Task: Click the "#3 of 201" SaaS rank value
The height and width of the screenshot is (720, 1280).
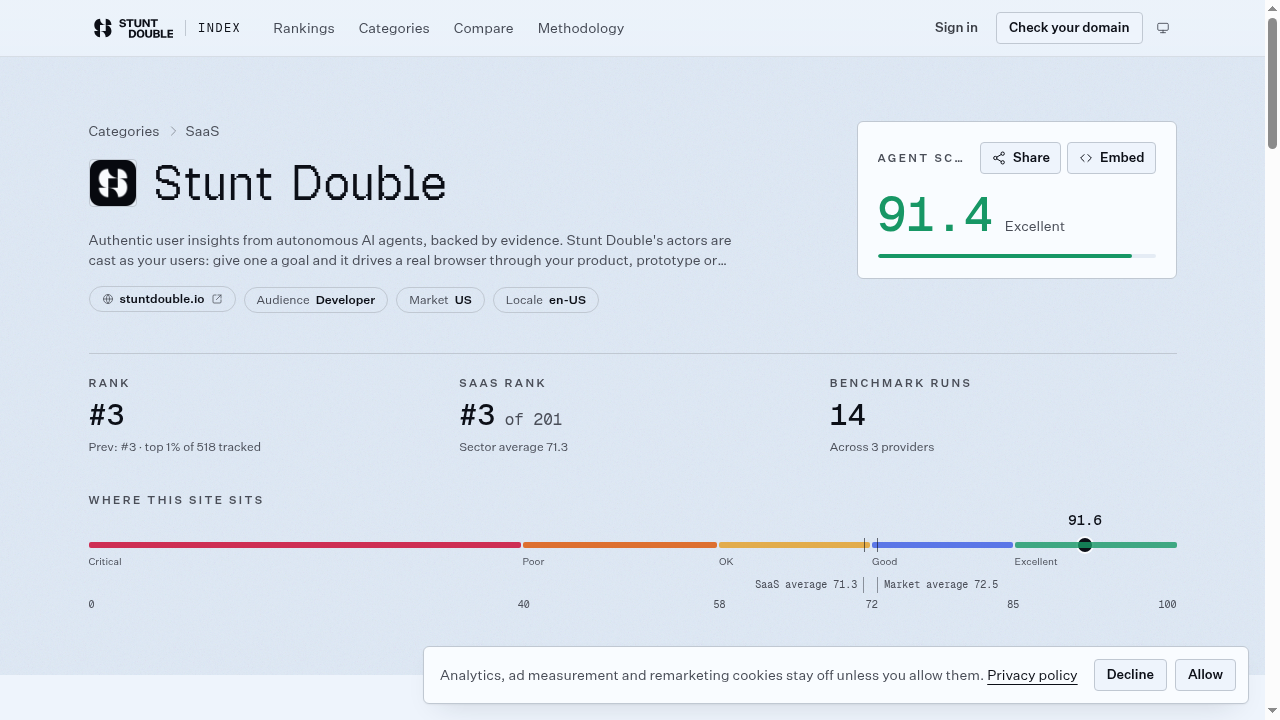Action: click(511, 416)
